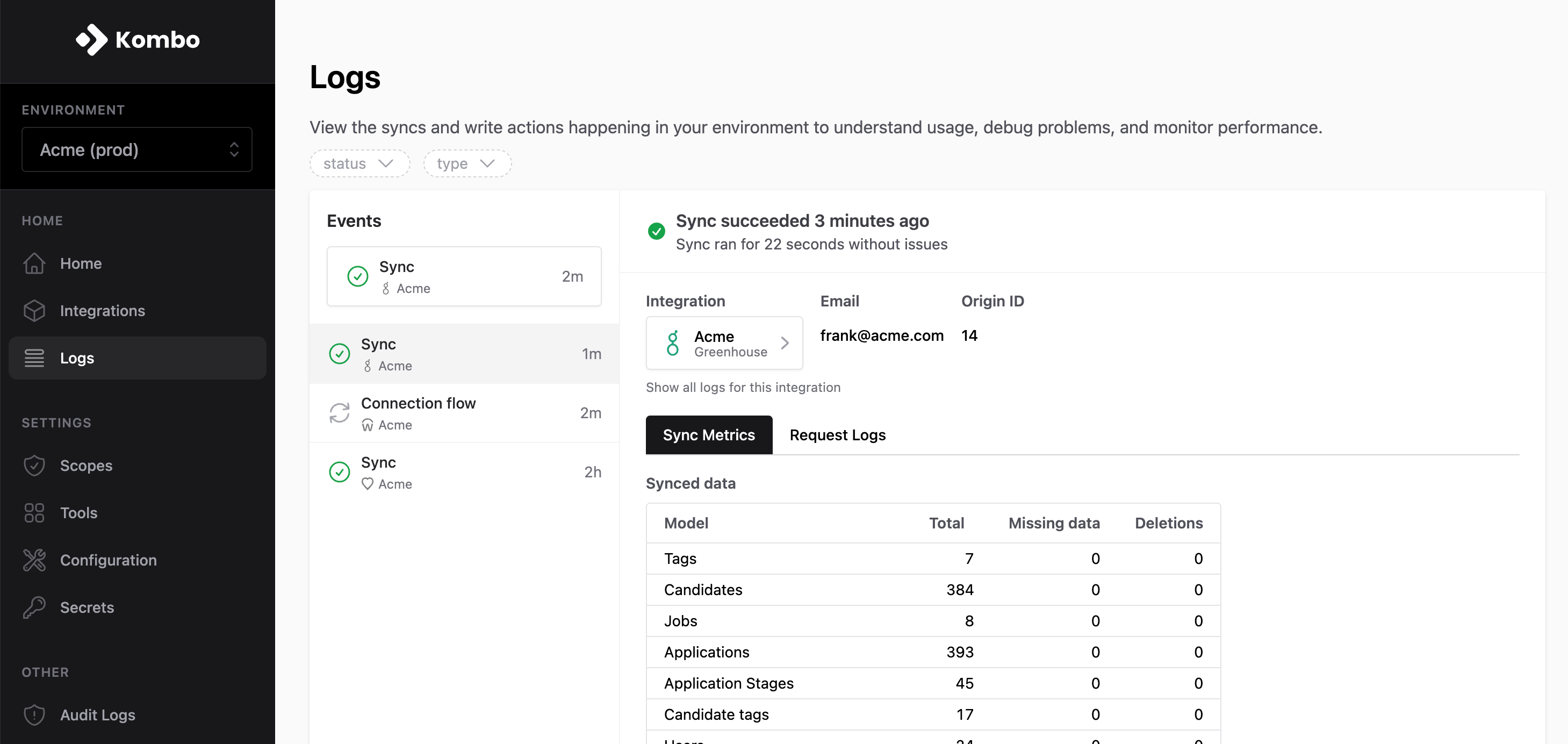Expand the status filter dropdown
Image resolution: width=1568 pixels, height=744 pixels.
point(359,164)
